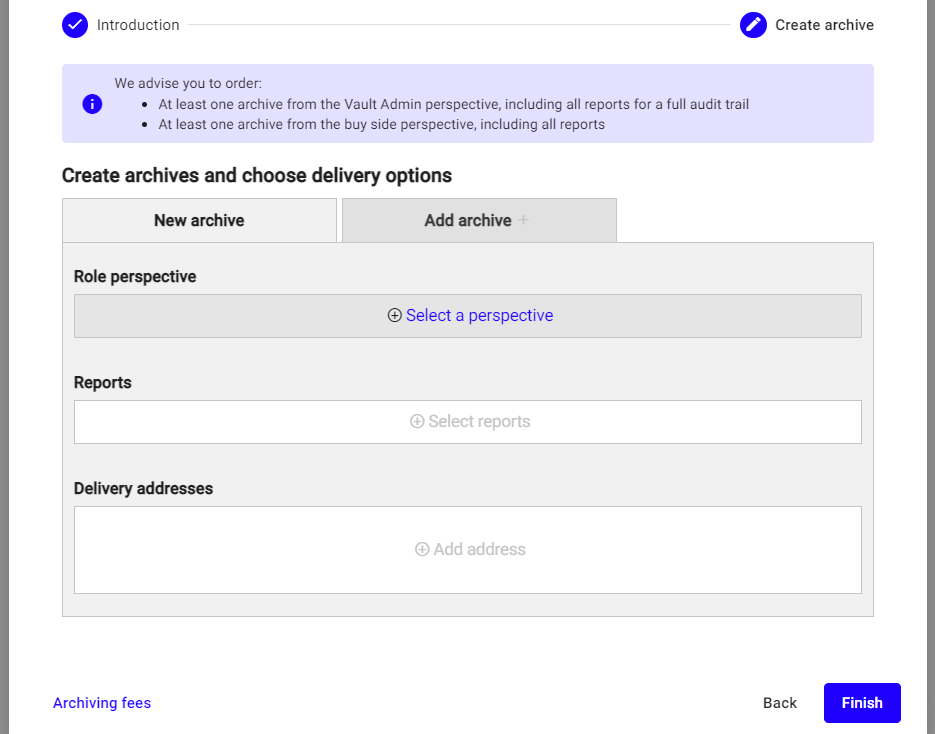Click the Add address text
Viewport: 935px width, 734px height.
[479, 549]
